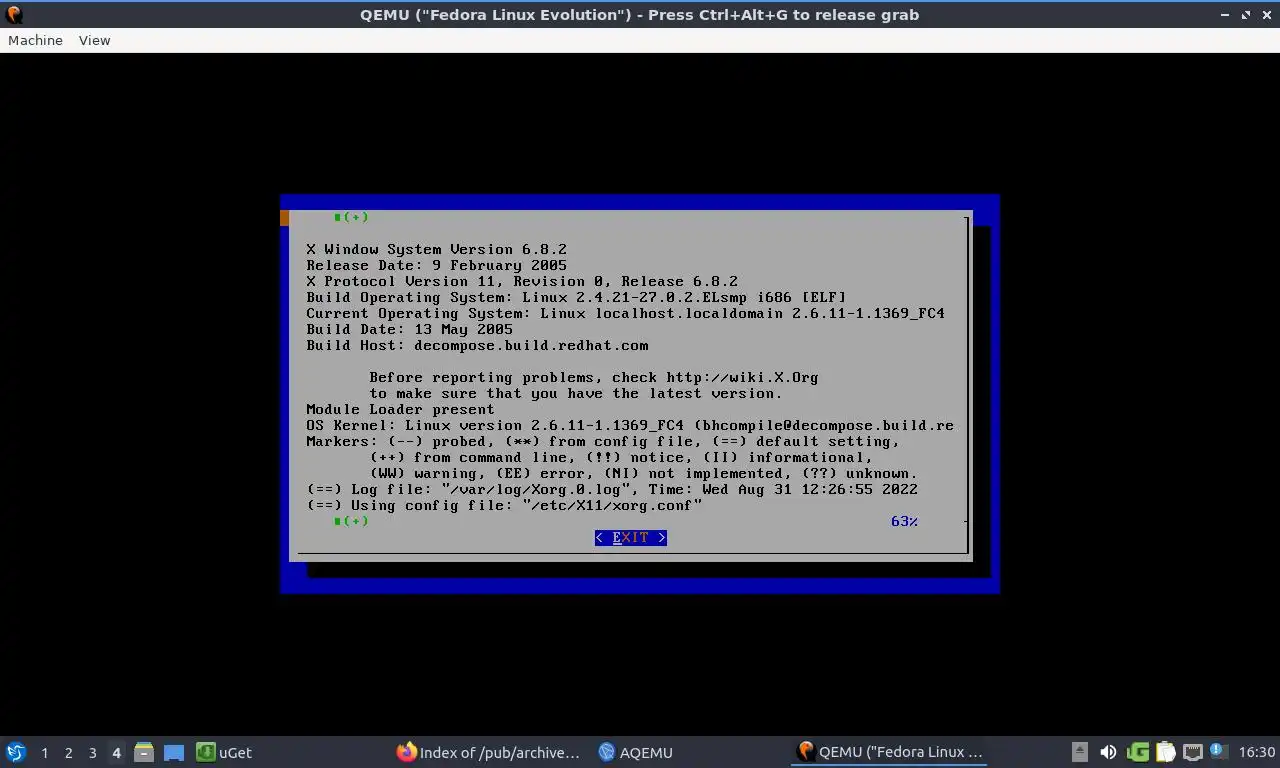This screenshot has width=1280, height=768.
Task: Click the 'Build Date: 13 May 2005' line
Action: [x=409, y=329]
